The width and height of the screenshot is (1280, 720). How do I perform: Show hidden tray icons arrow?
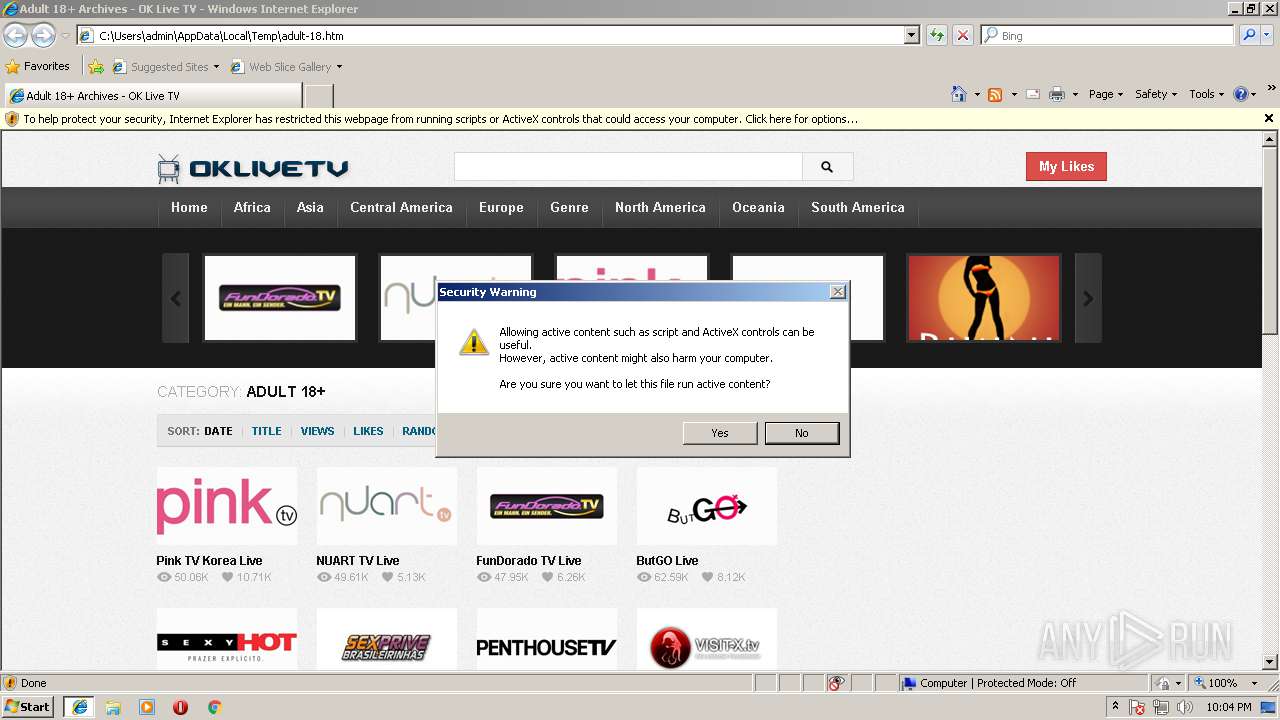pyautogui.click(x=1115, y=707)
